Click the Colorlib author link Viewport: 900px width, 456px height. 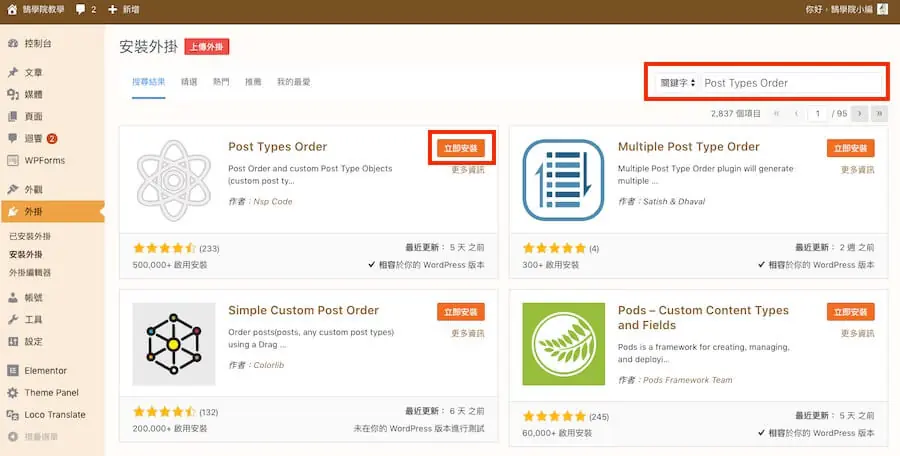269,365
